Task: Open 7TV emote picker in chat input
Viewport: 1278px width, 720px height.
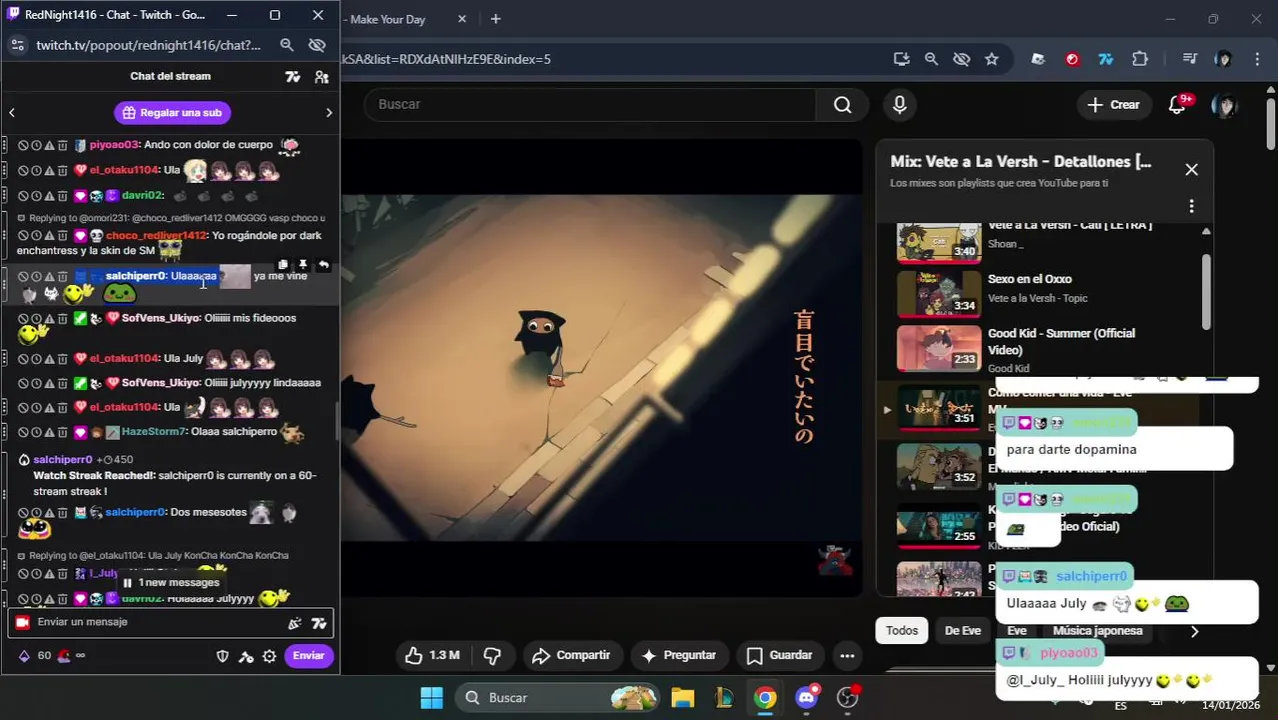Action: click(319, 623)
